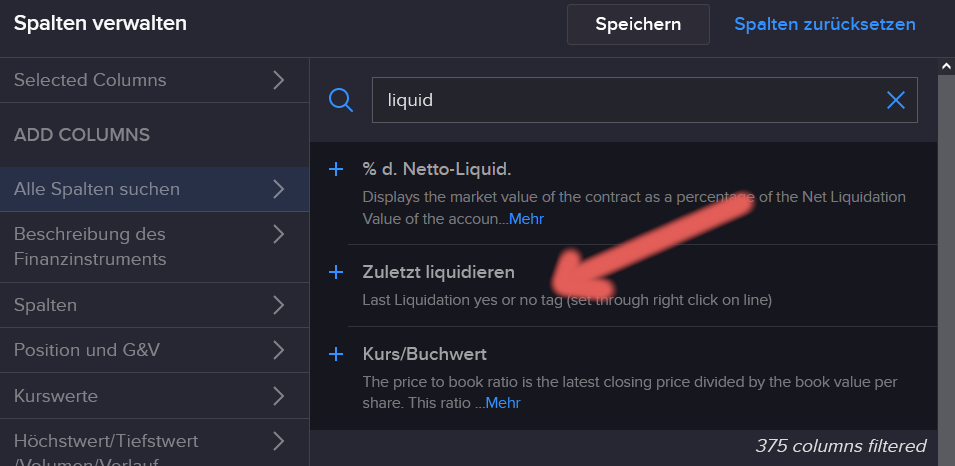
Task: Click the vertical scrollbar on the right
Action: 946,250
